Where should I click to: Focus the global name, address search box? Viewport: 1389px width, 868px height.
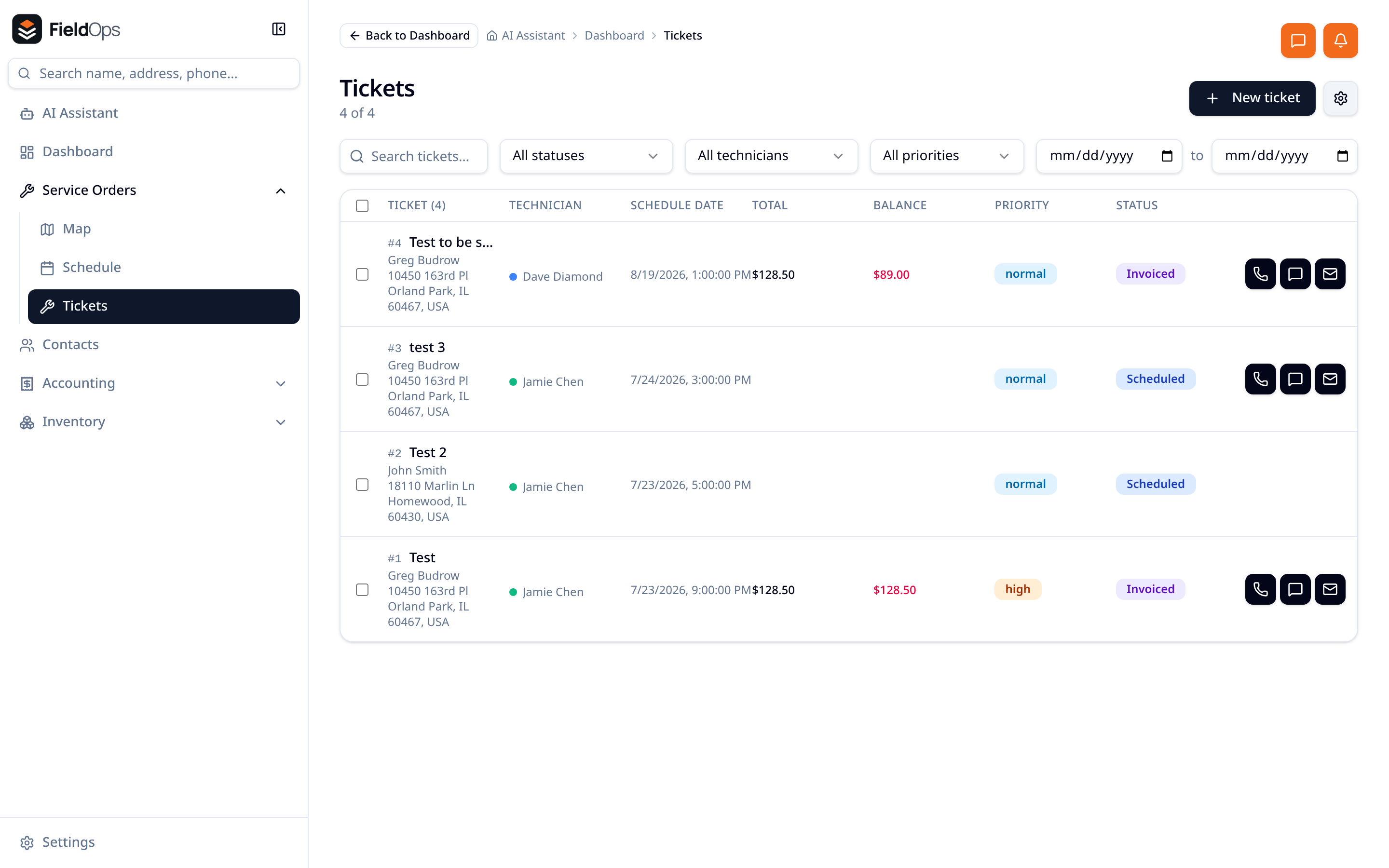point(154,73)
